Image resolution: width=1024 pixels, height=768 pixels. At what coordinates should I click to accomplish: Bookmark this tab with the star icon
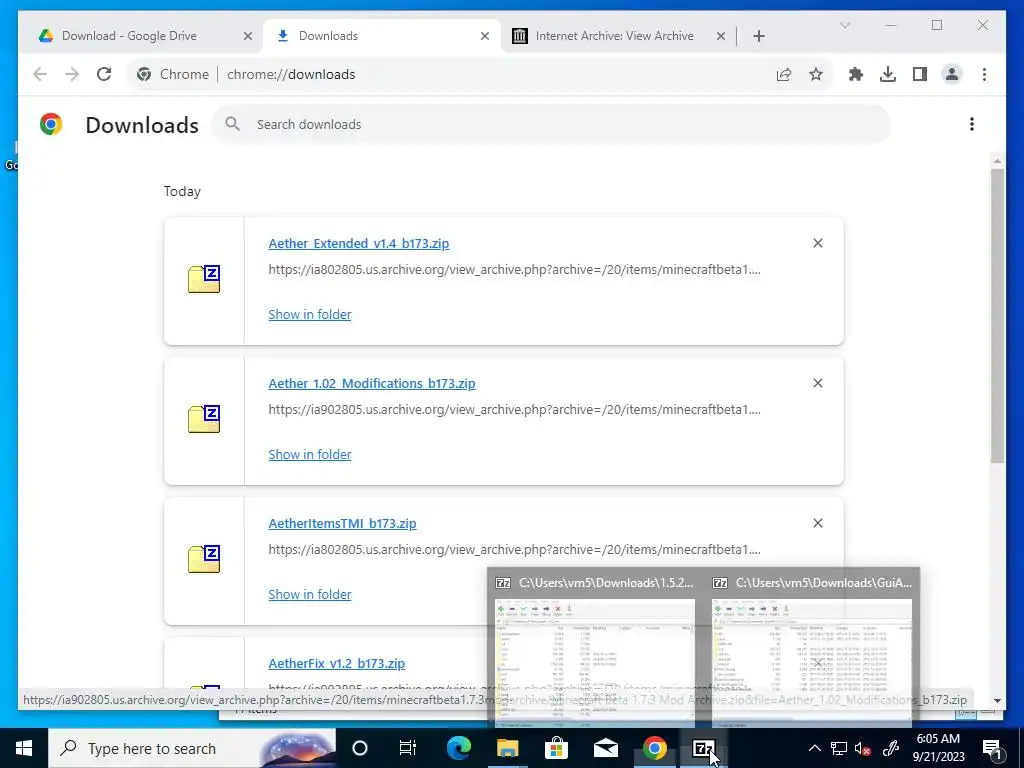point(816,74)
